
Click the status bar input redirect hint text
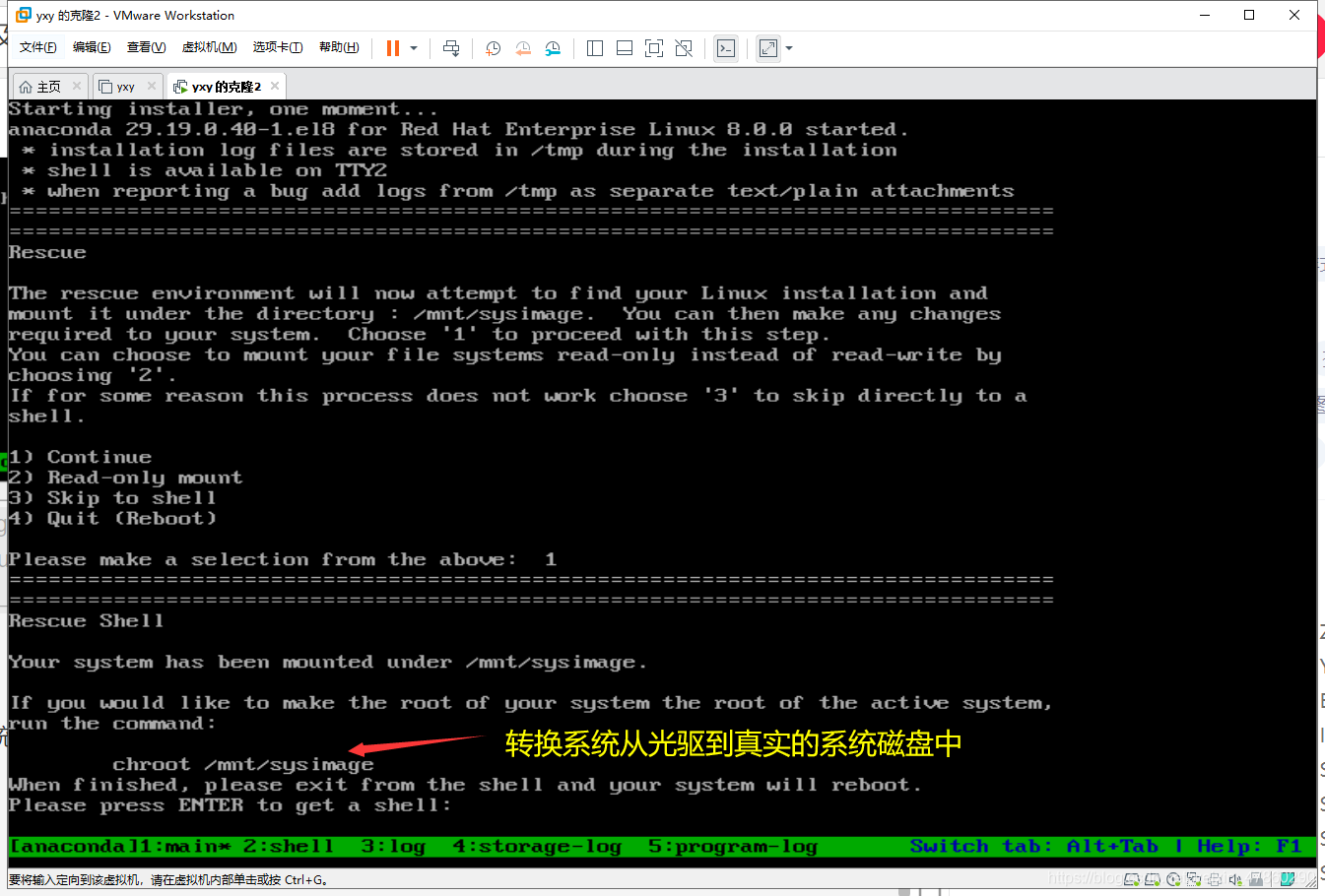click(x=168, y=880)
